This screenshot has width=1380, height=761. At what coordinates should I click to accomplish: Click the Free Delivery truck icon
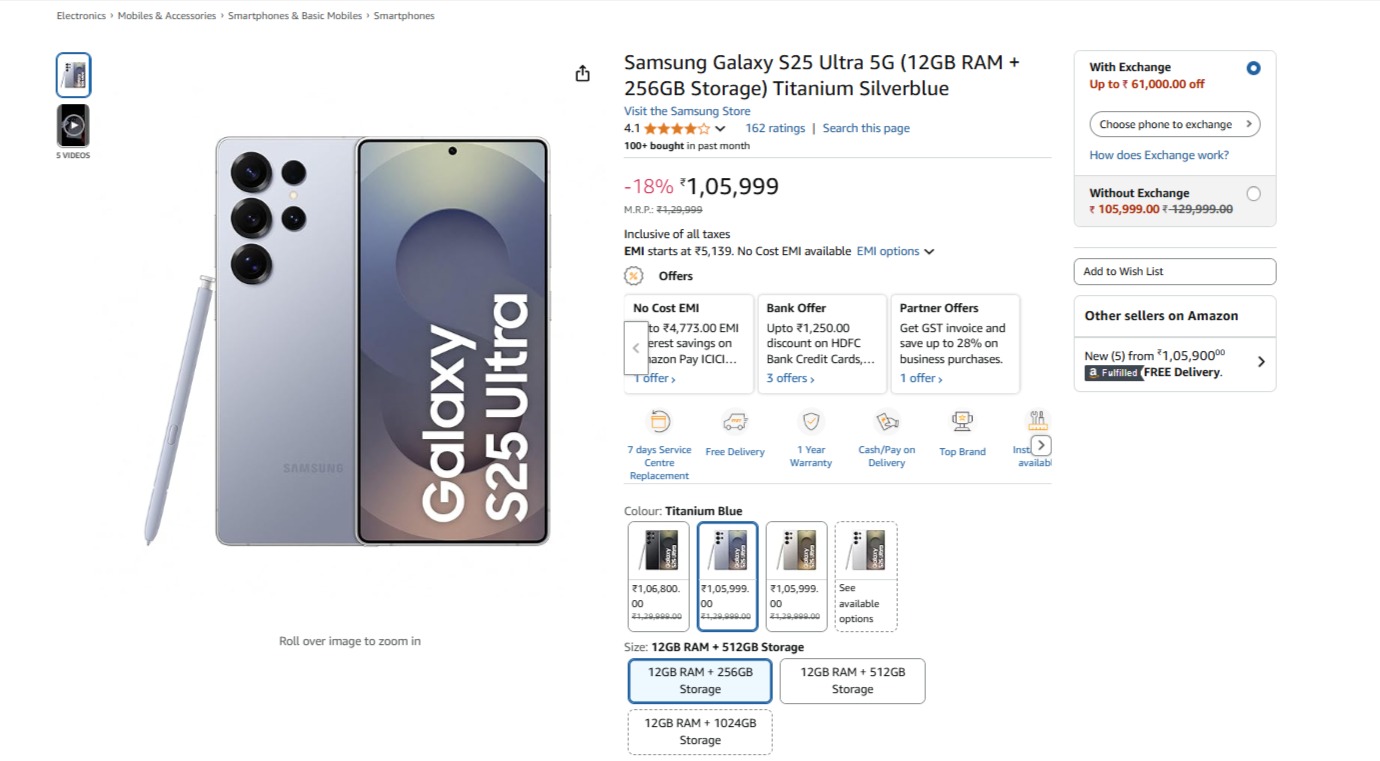[x=735, y=422]
